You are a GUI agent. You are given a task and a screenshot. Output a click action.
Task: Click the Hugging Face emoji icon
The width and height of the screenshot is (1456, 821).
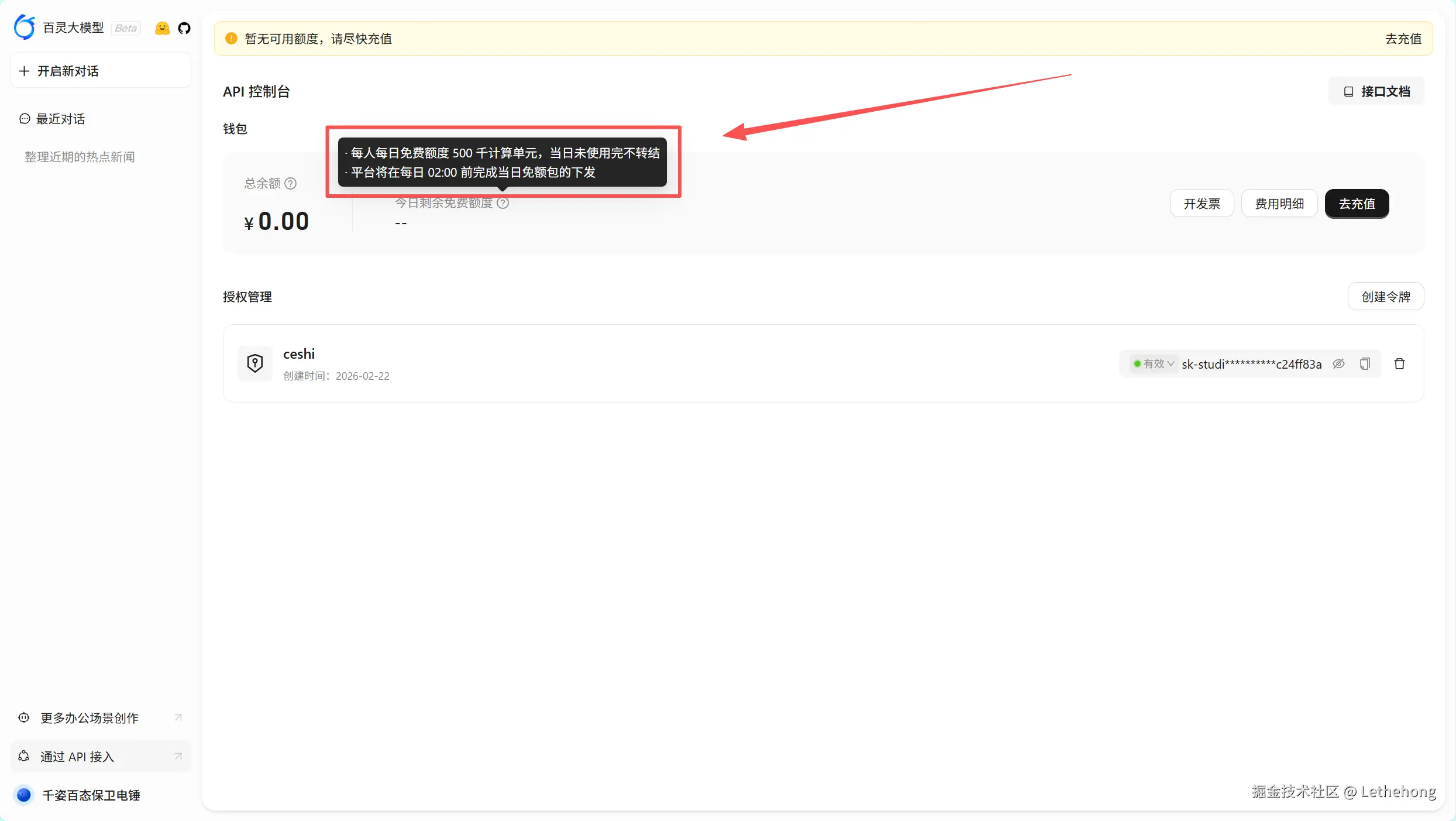[x=162, y=28]
